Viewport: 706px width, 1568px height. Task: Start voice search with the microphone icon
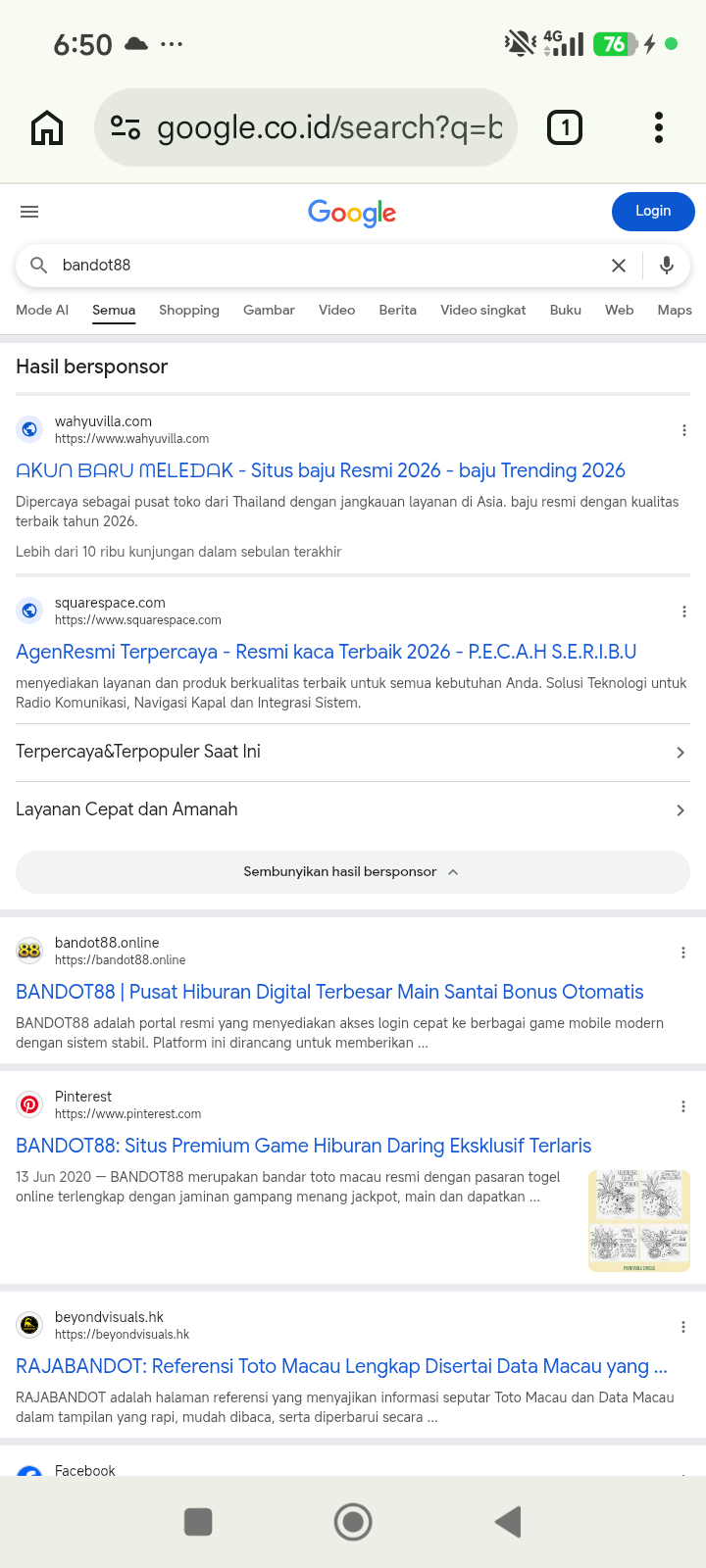667,266
